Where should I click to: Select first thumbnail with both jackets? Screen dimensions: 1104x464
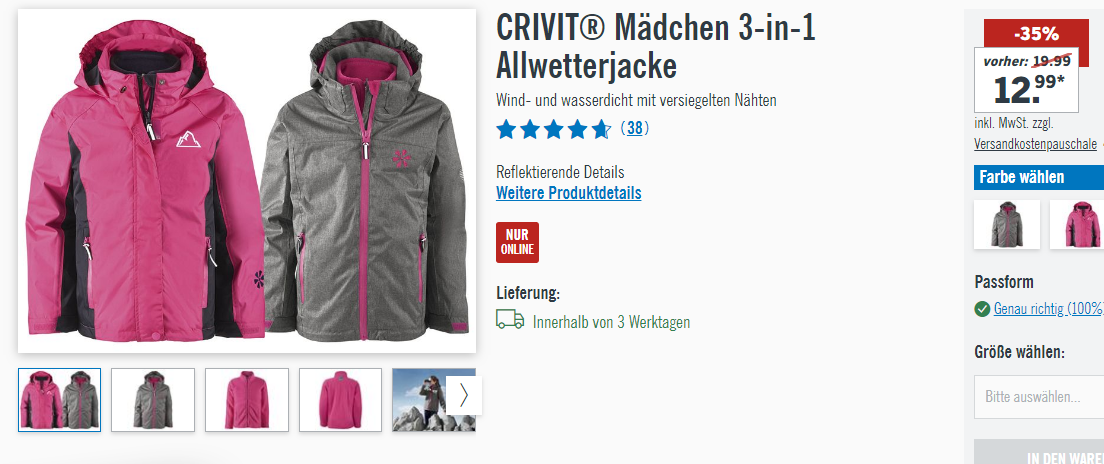point(59,400)
